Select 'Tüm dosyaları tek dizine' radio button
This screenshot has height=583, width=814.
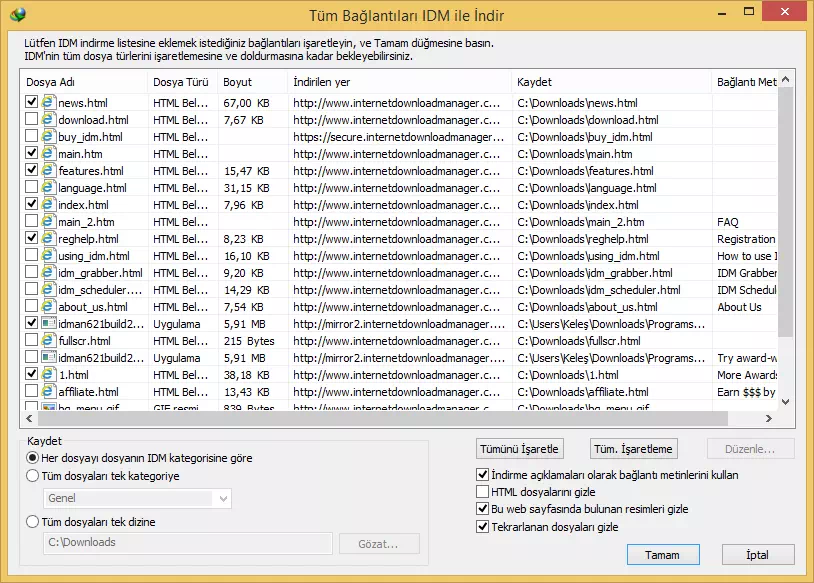(32, 522)
